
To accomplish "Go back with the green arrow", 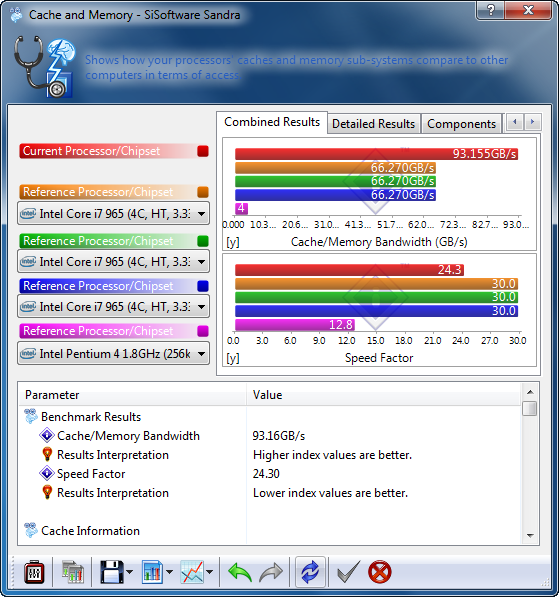I will 240,572.
